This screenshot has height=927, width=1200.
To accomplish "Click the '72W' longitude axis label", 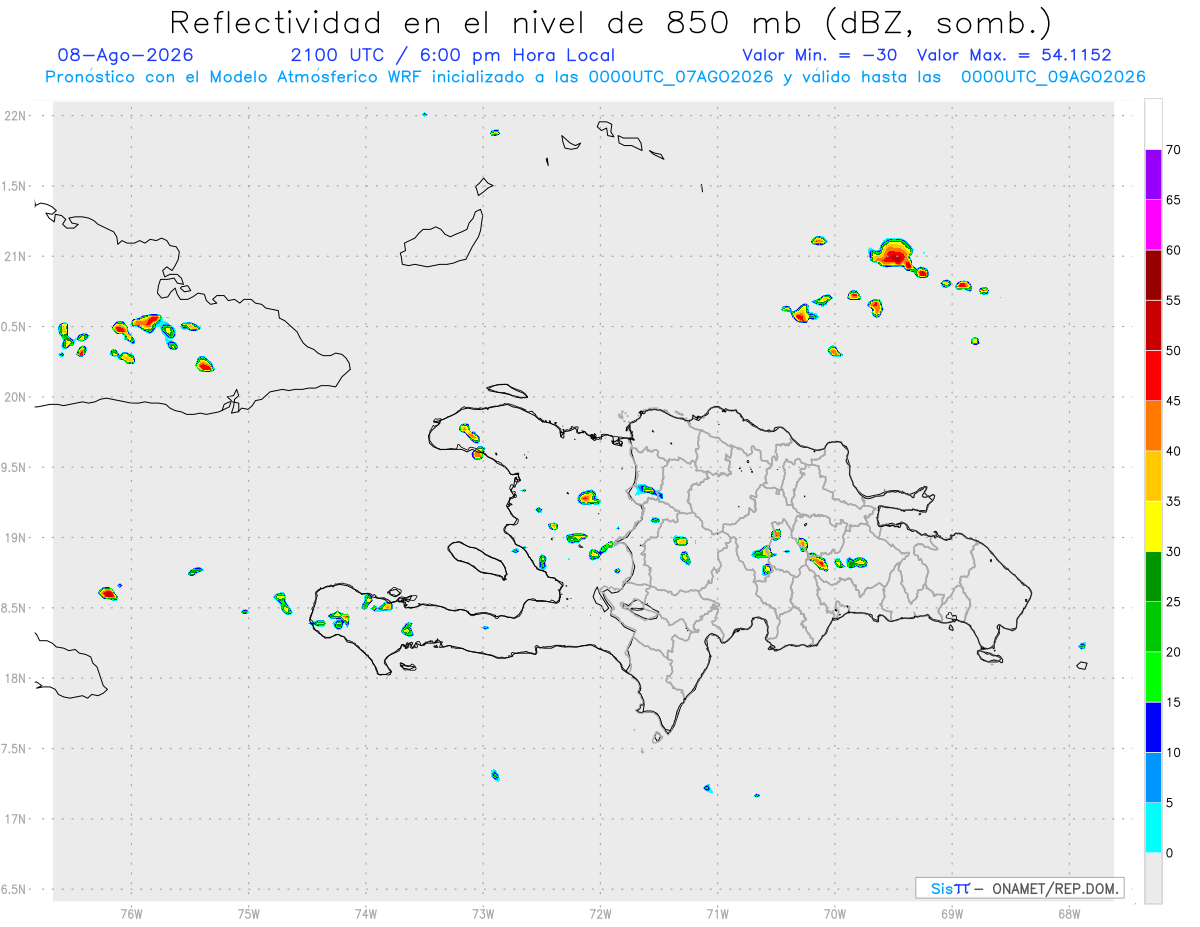I will tap(600, 913).
